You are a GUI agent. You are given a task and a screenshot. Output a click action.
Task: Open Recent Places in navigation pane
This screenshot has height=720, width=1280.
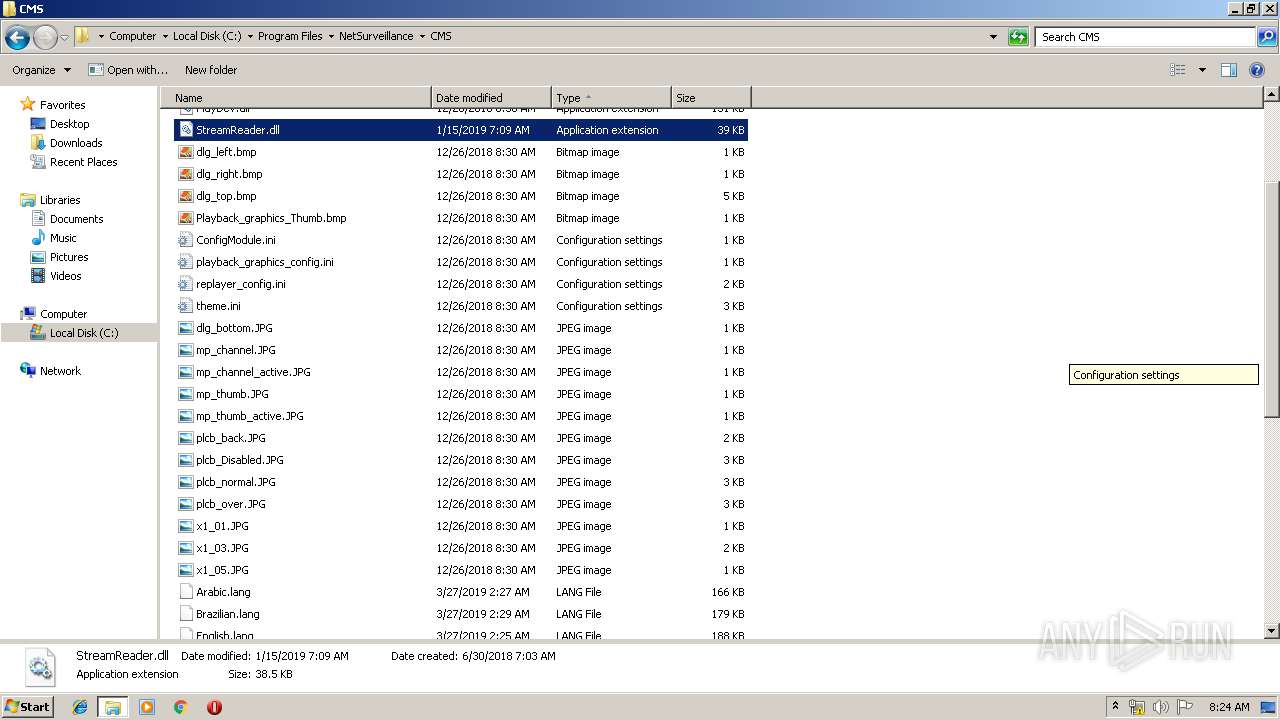tap(83, 162)
